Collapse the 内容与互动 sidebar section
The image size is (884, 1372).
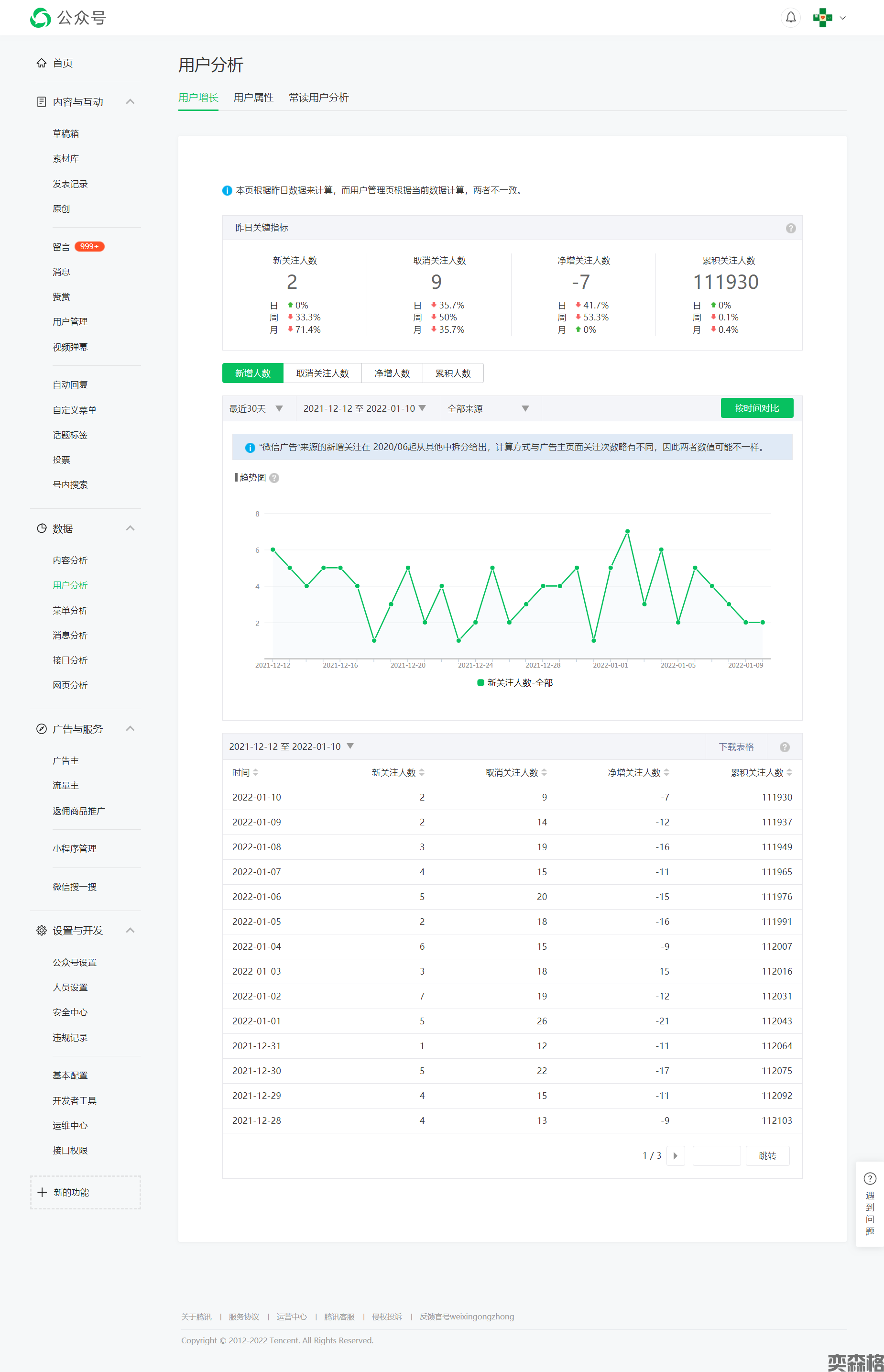pyautogui.click(x=131, y=101)
